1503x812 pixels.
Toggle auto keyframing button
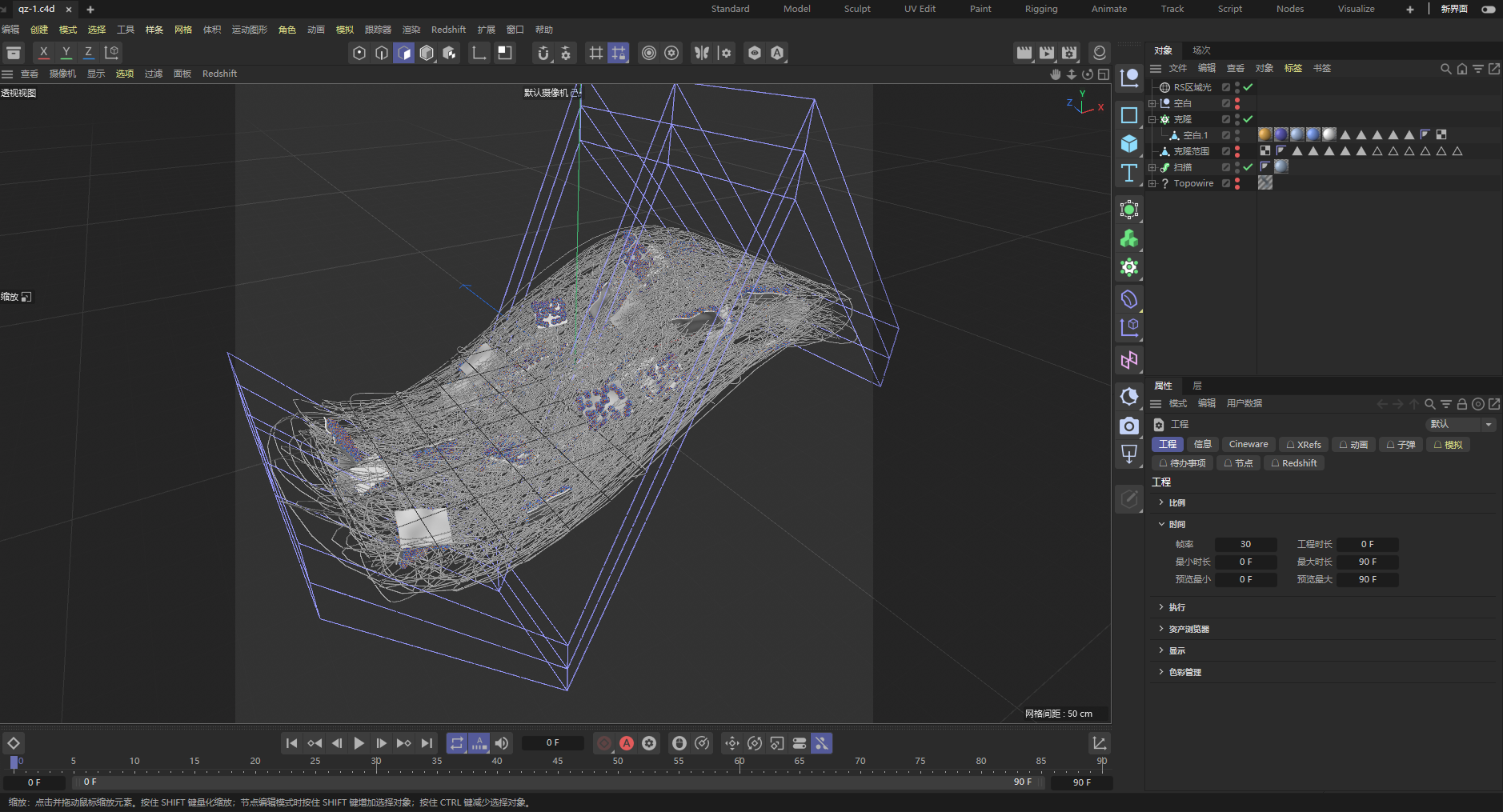coord(627,743)
